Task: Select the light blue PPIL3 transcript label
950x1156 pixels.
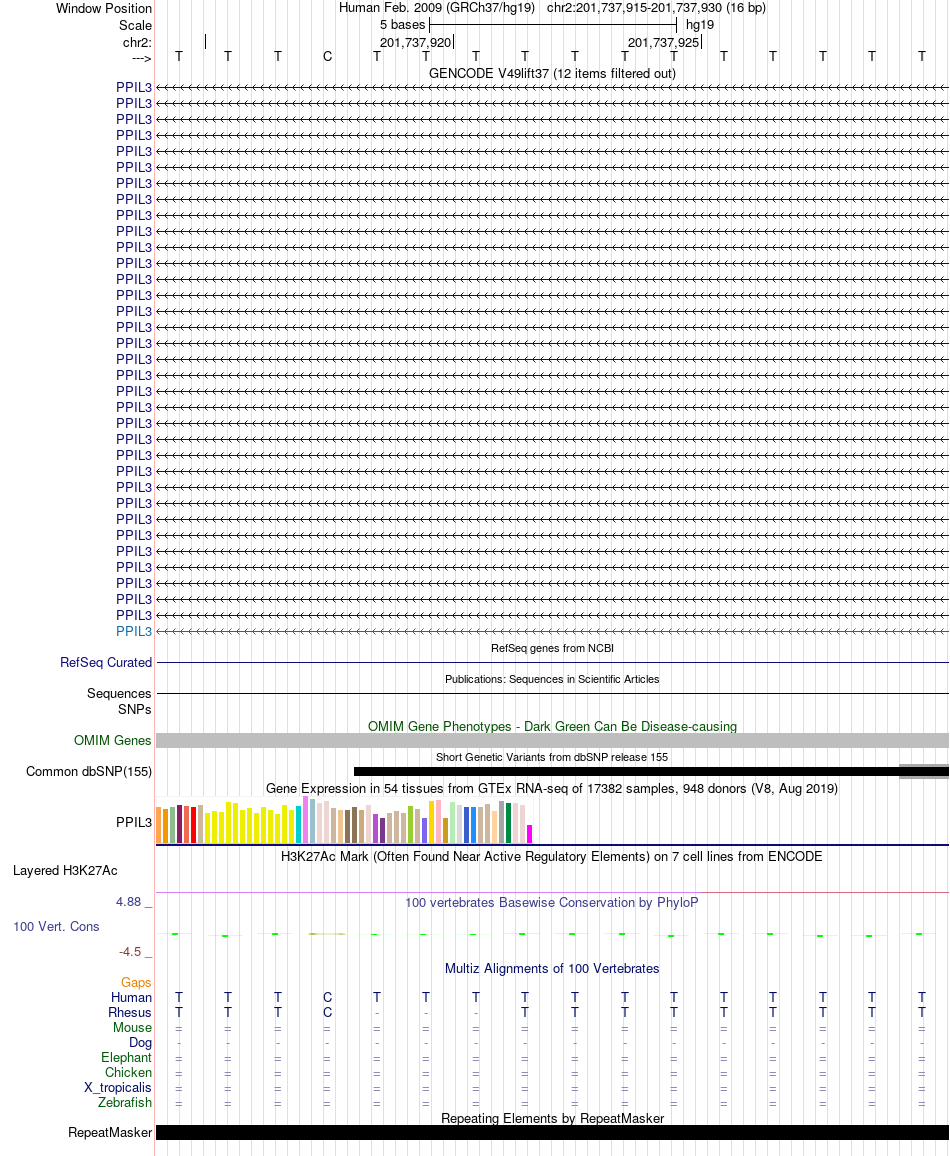Action: click(x=133, y=631)
